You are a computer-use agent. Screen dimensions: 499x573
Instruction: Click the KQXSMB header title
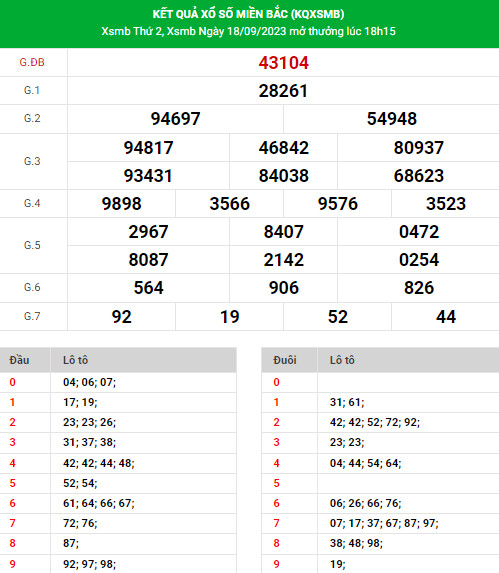[x=248, y=14]
